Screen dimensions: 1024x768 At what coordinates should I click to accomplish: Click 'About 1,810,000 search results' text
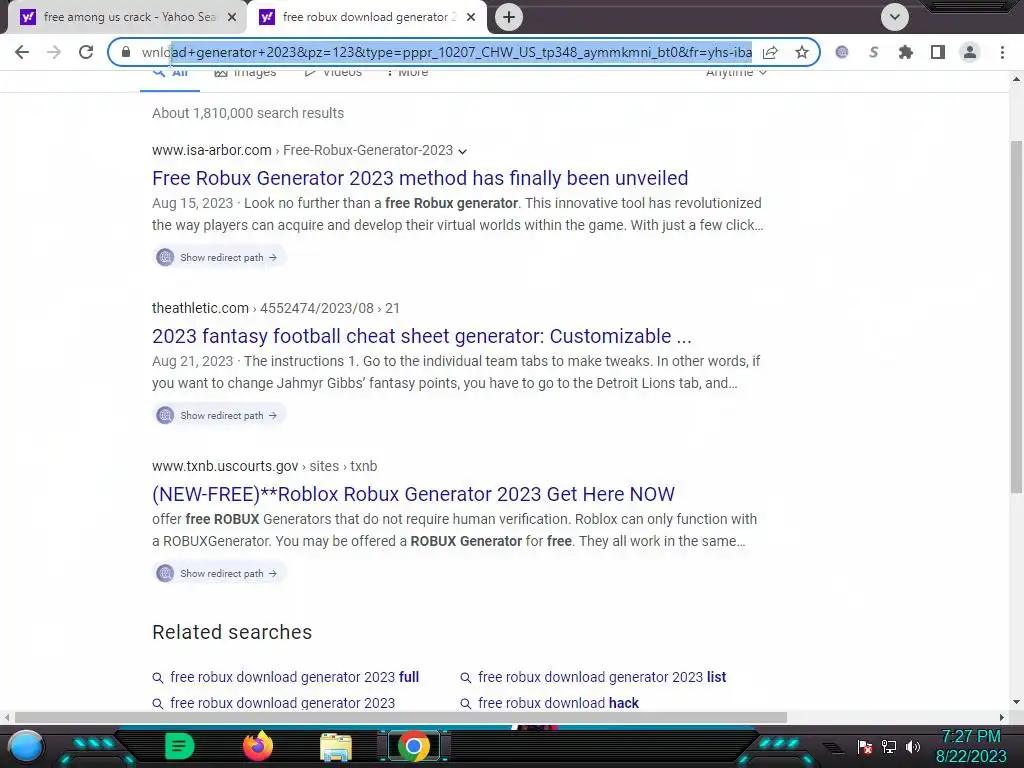(248, 113)
